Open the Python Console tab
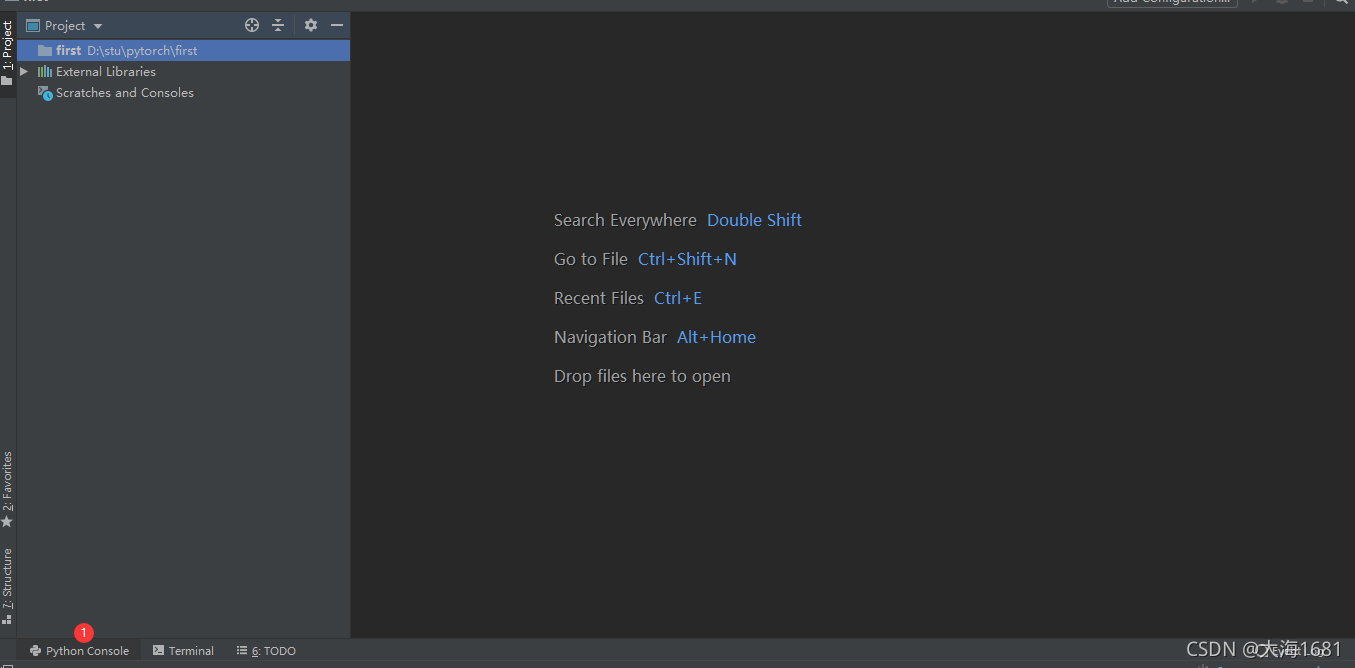 pyautogui.click(x=79, y=651)
